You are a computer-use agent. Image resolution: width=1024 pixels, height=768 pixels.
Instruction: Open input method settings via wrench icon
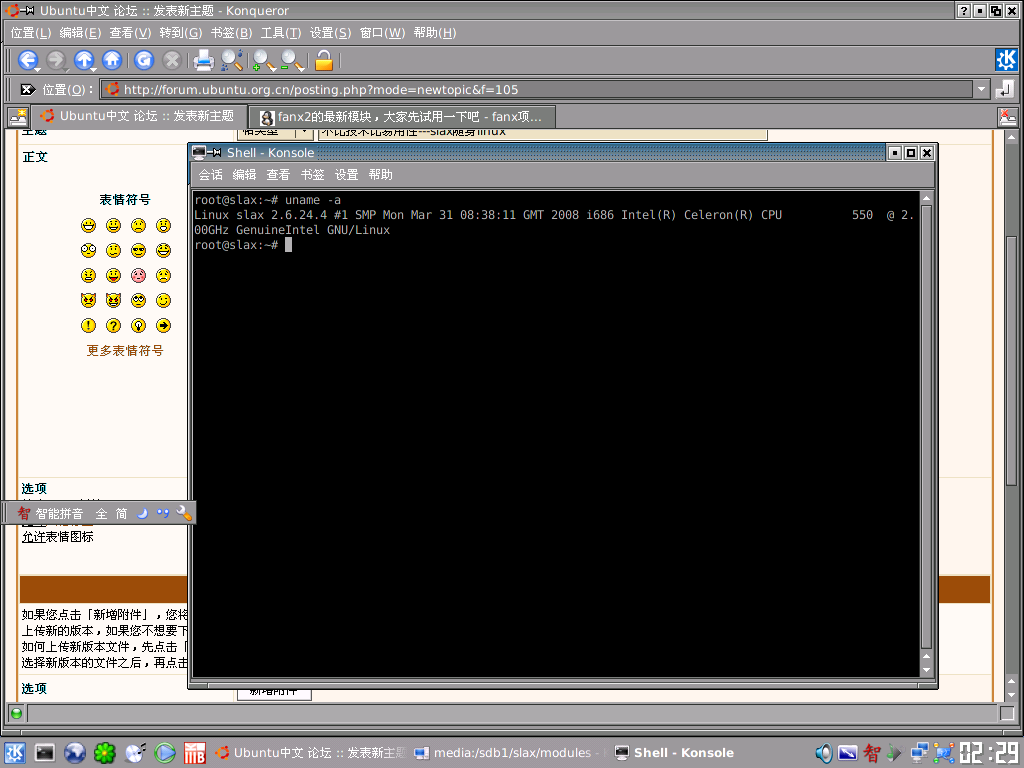click(184, 513)
